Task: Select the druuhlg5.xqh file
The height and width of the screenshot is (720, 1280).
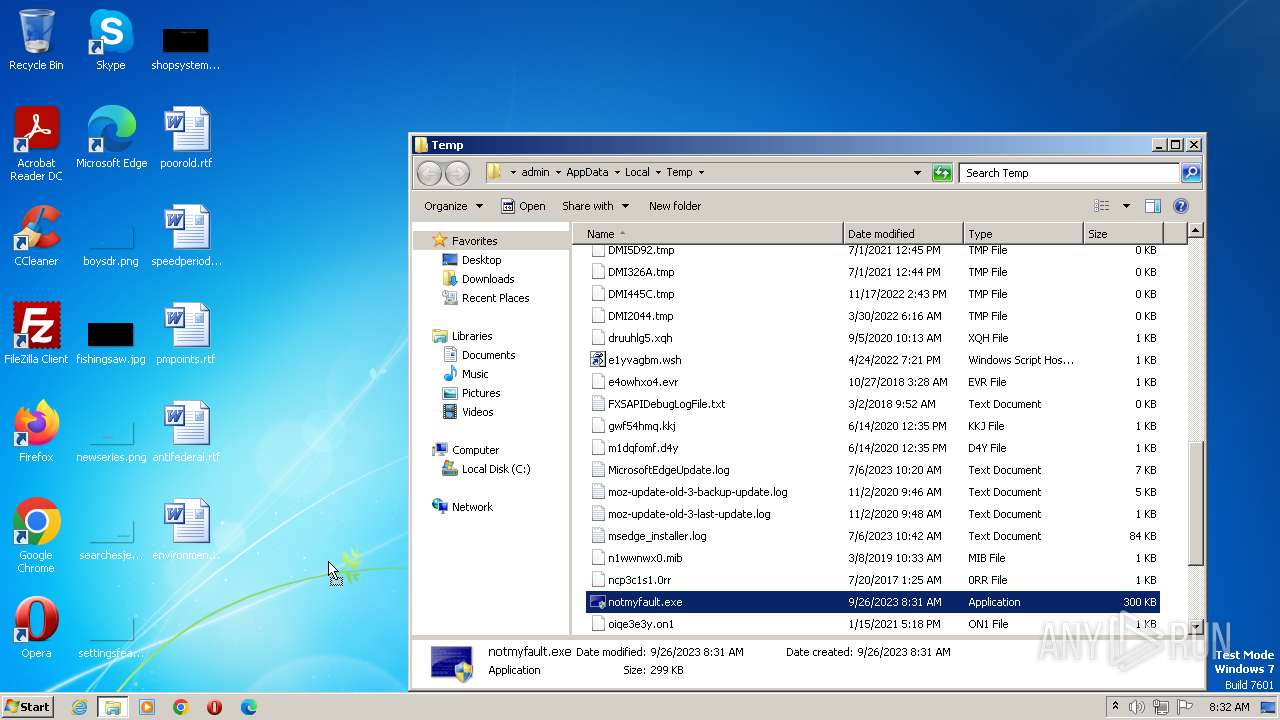Action: [x=873, y=338]
